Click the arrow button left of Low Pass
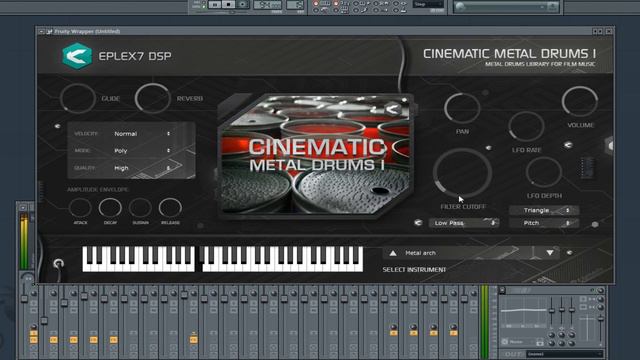The image size is (640, 360). [x=418, y=223]
